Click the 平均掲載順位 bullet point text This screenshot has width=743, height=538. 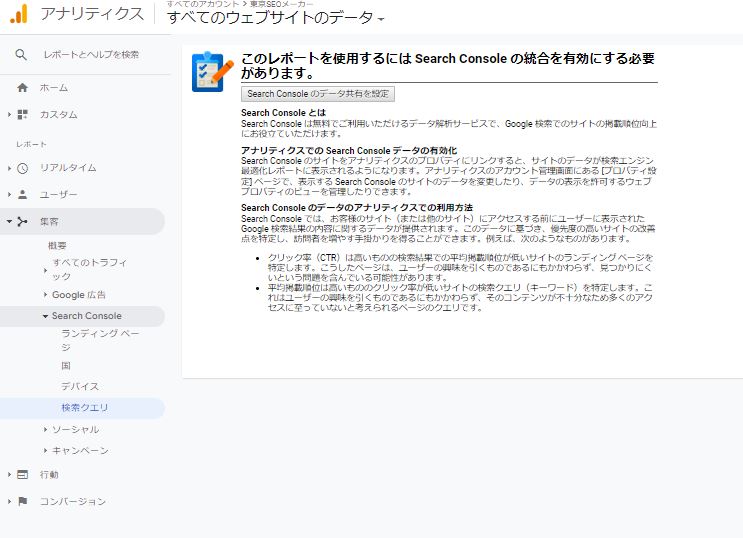(x=460, y=297)
